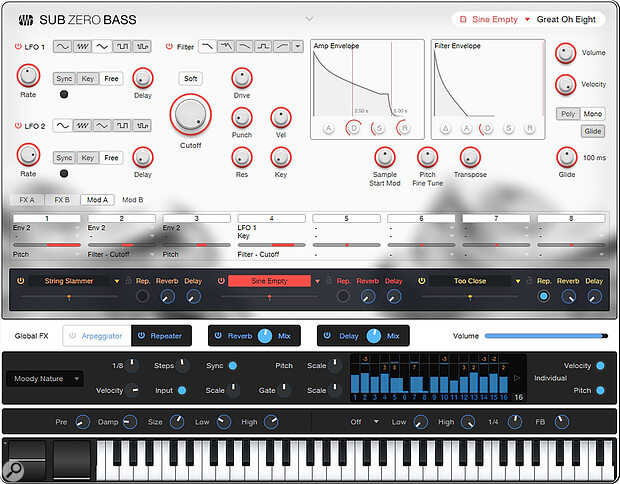The image size is (620, 484).
Task: Open the delay Off mode dropdown
Action: click(376, 422)
